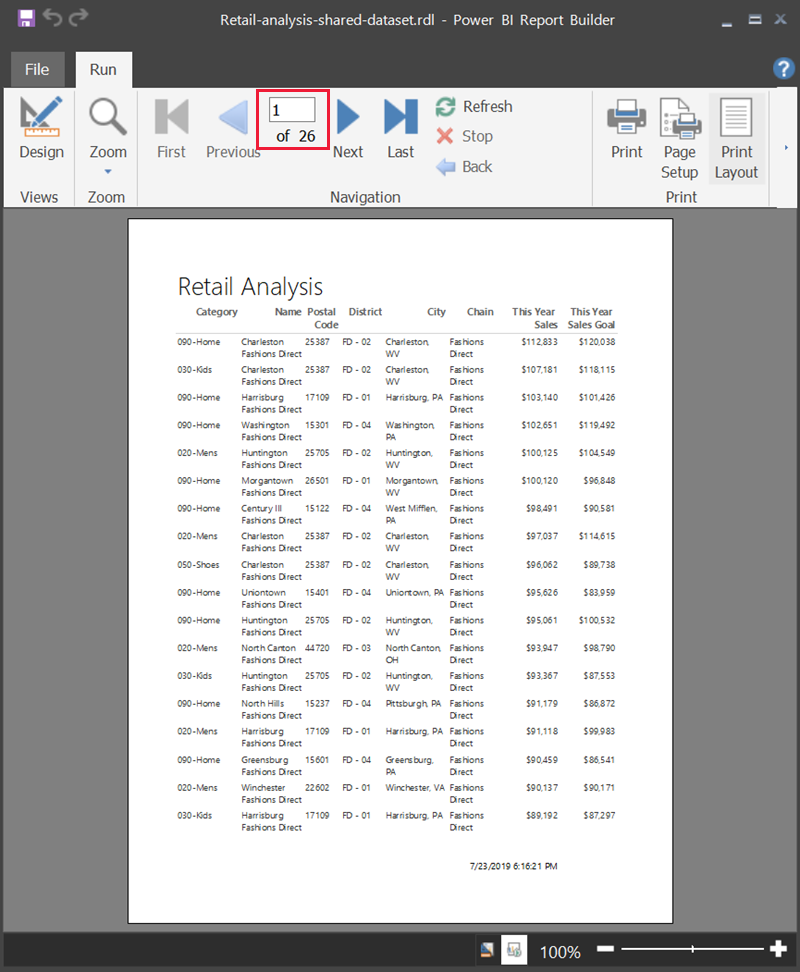Select the Design view icon
Screen dimensions: 800x972
pos(41,118)
